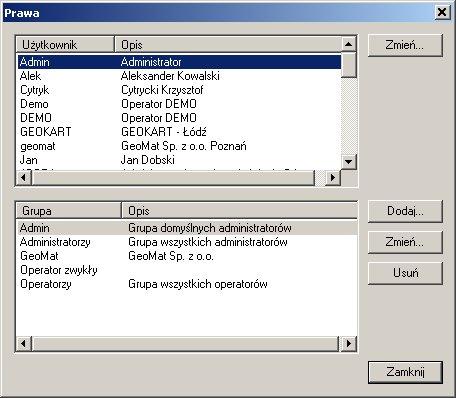Click the left arrow of the users list horizontal scrollbar
Screen dimensions: 456x398
pos(24,177)
